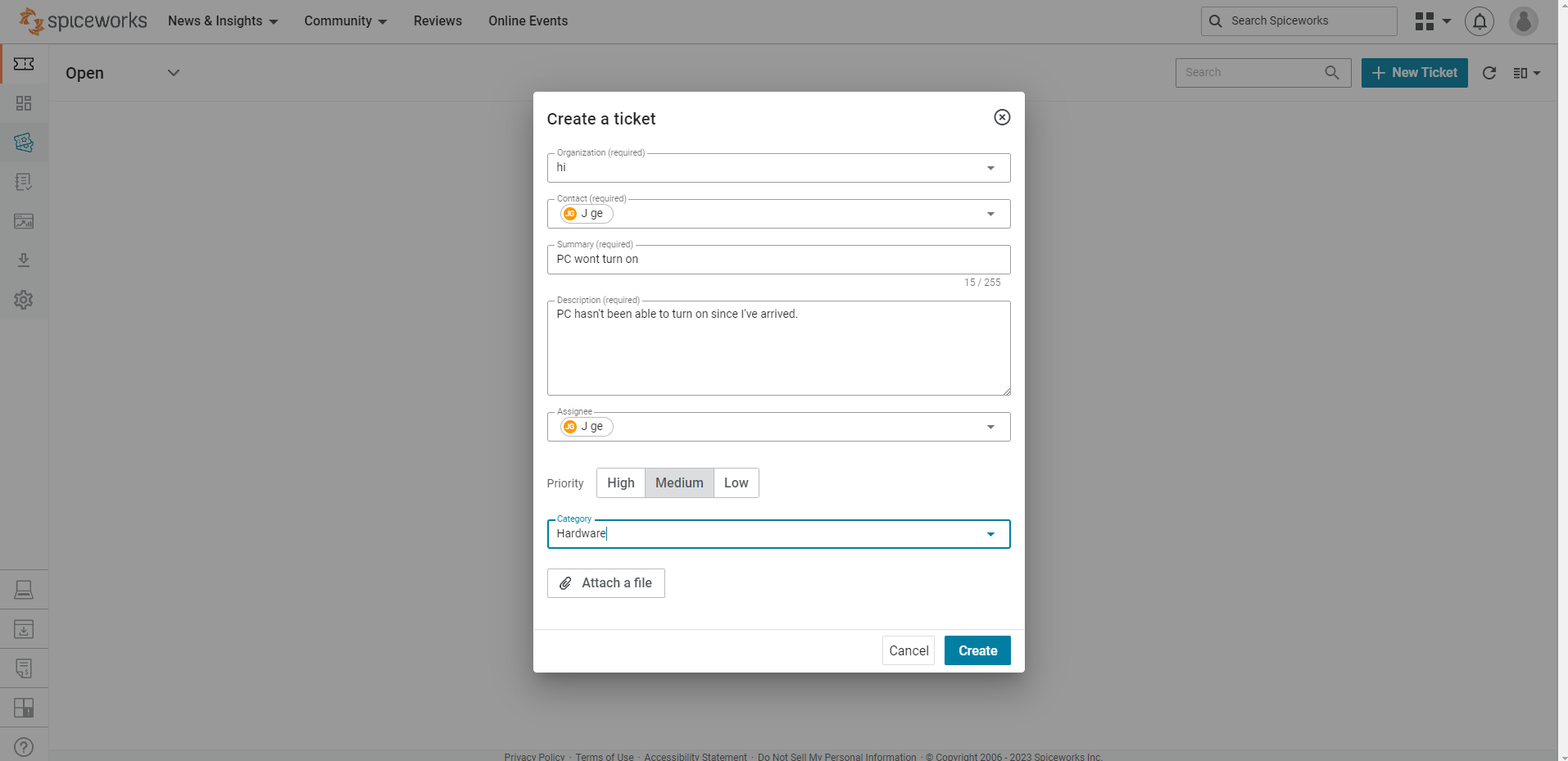The height and width of the screenshot is (761, 1568).
Task: Expand the Organization dropdown
Action: 990,167
